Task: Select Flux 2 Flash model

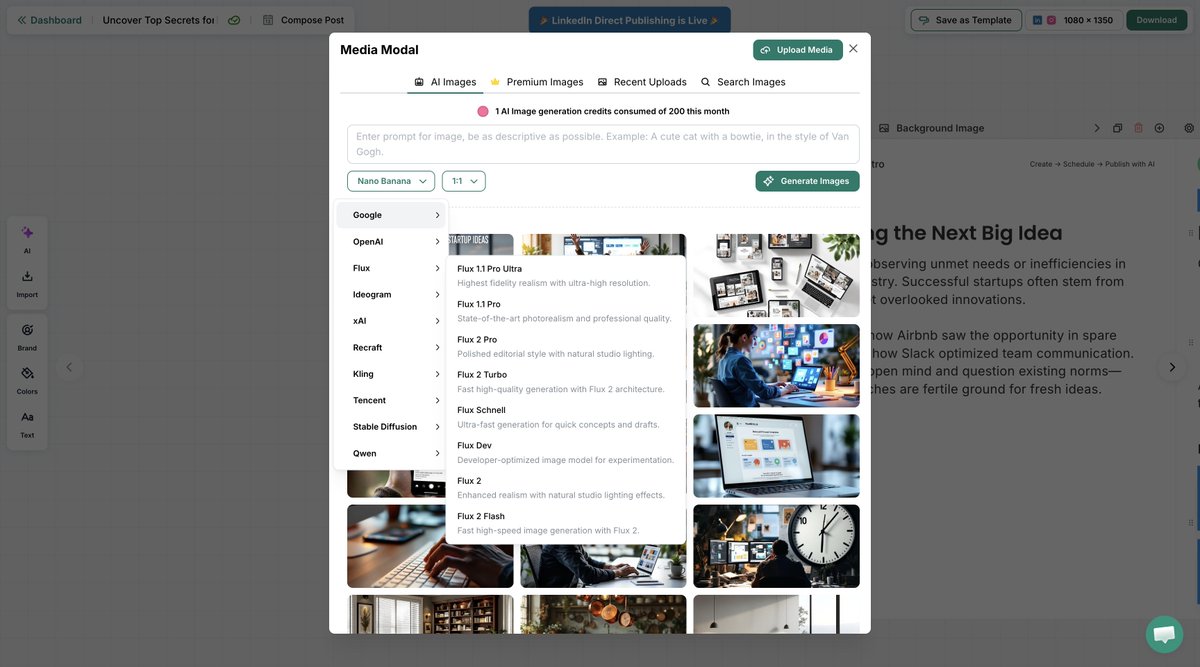Action: (566, 523)
